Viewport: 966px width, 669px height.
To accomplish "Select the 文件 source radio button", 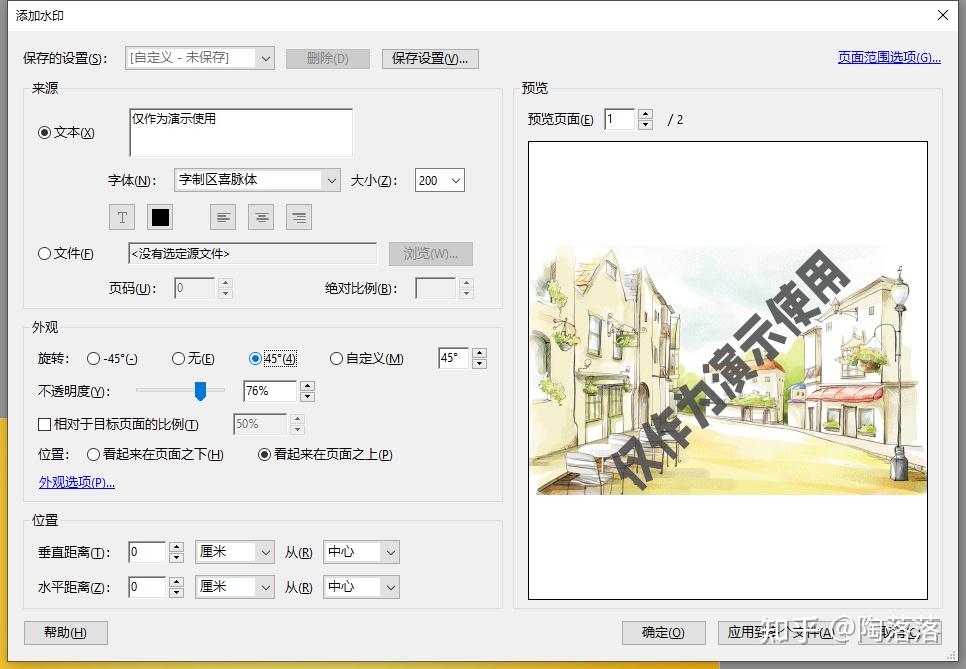I will pos(44,253).
